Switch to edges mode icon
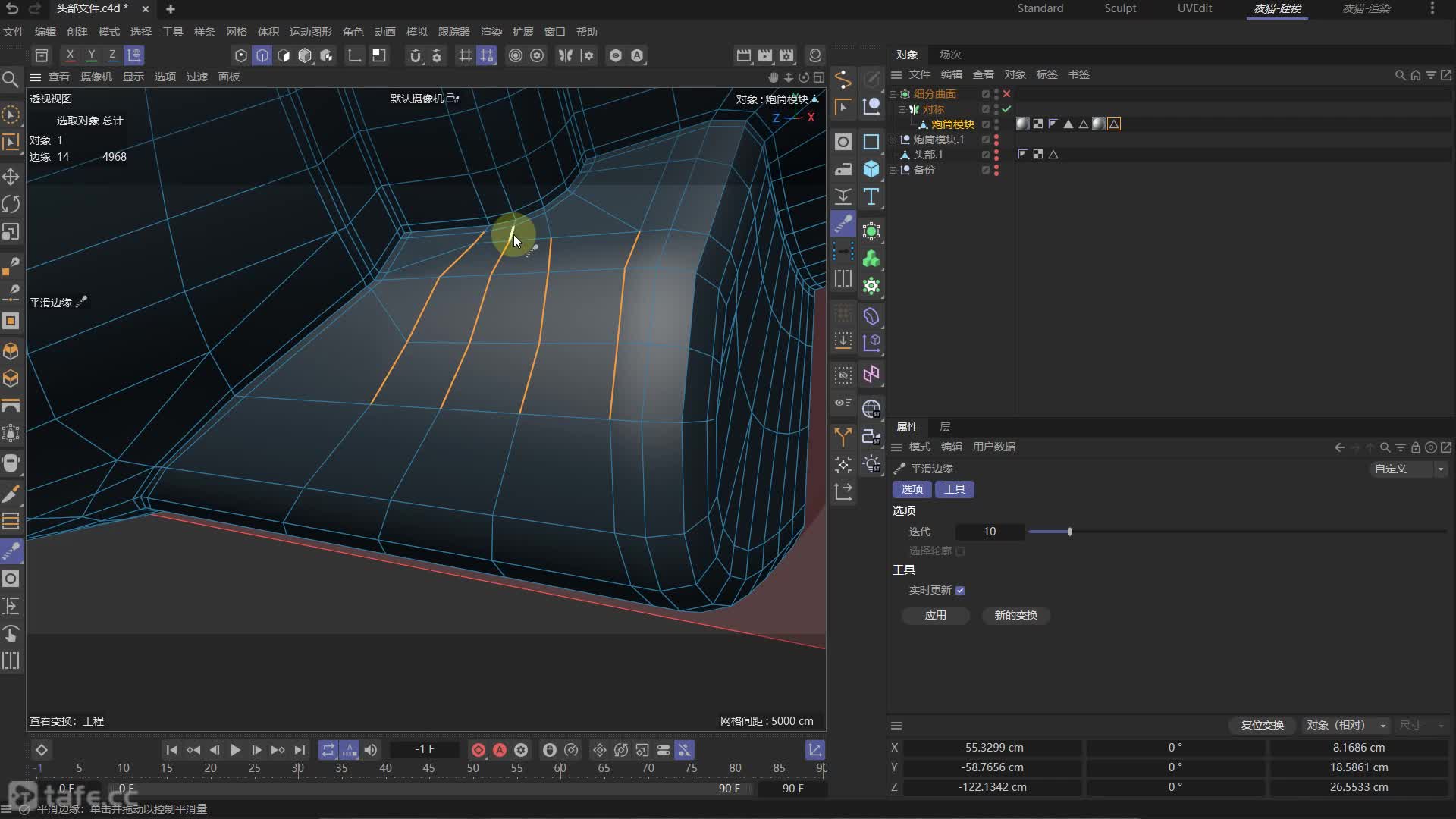The image size is (1456, 819). coord(262,55)
